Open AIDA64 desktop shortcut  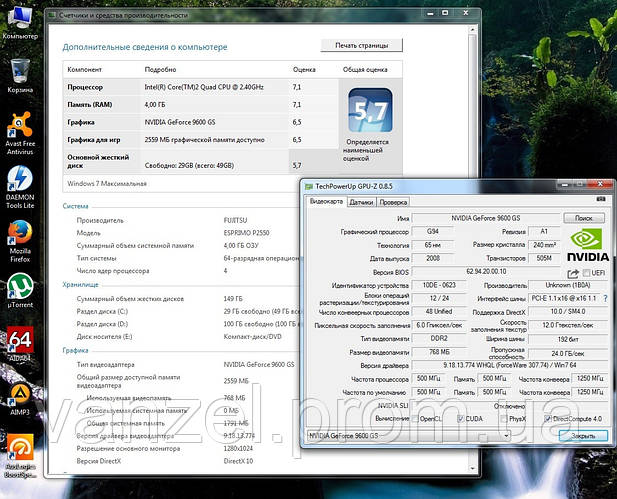click(x=20, y=344)
